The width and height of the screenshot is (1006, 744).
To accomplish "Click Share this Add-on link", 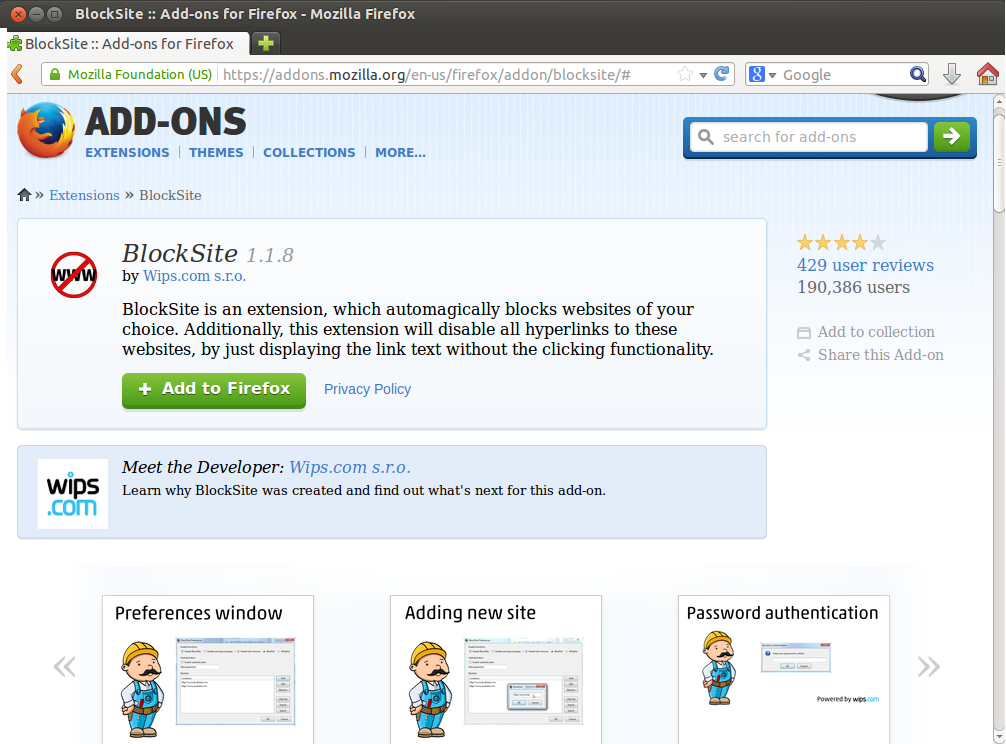I will [880, 355].
